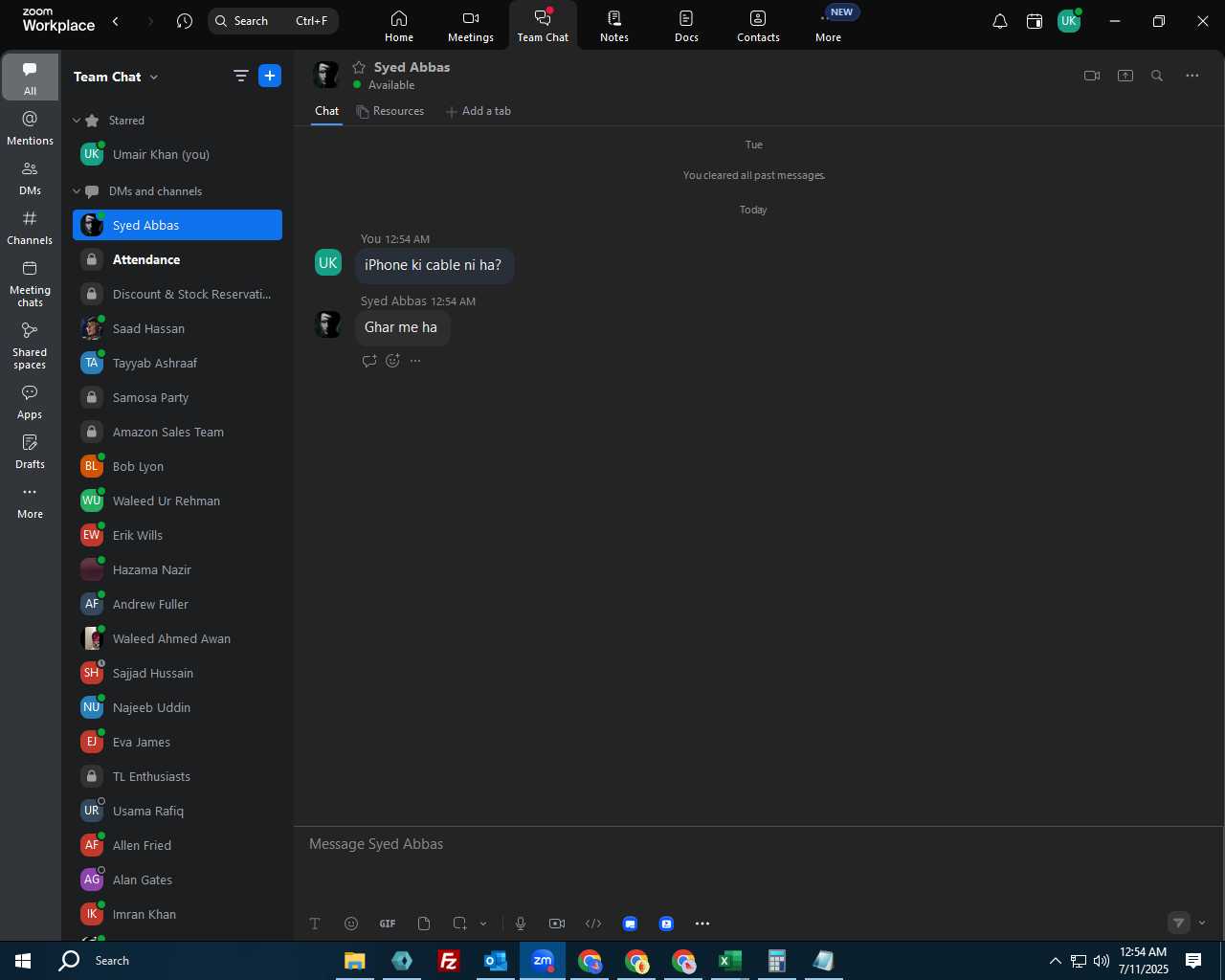This screenshot has width=1225, height=980.
Task: Open more options ellipsis in chat header
Action: click(x=1192, y=76)
